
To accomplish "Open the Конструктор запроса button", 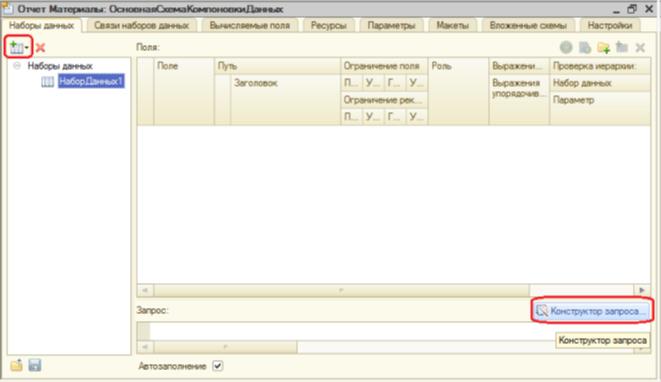I will [x=592, y=311].
